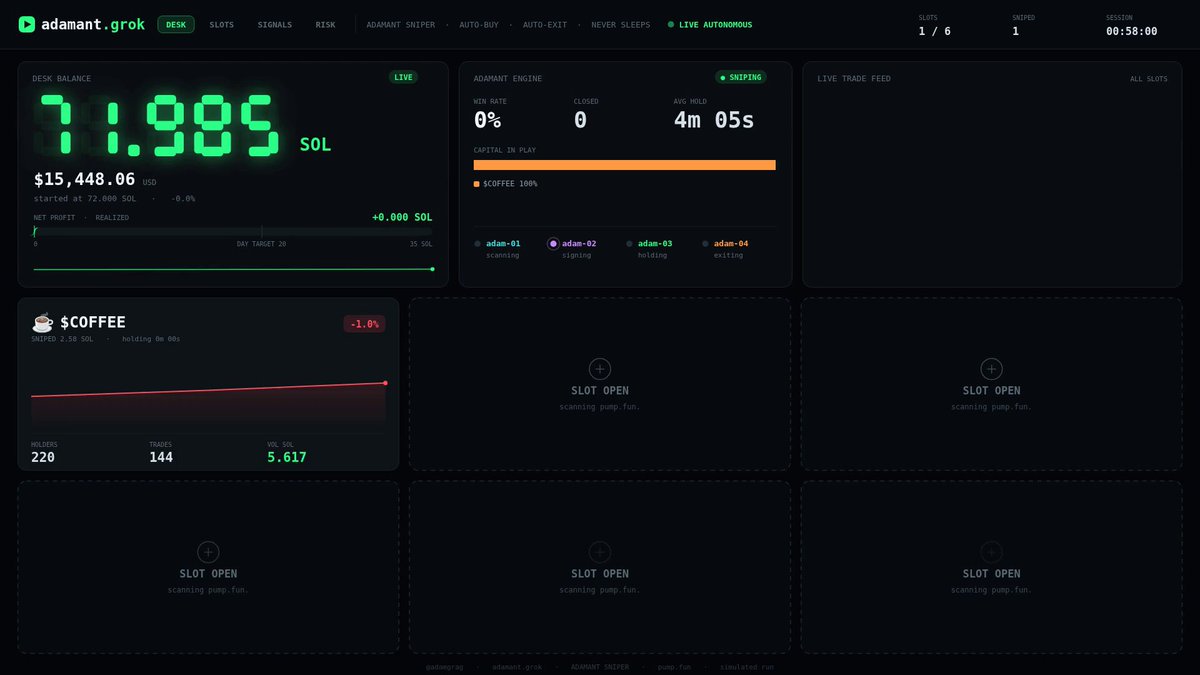Select the purple adam-02 signing indicator

[x=553, y=244]
